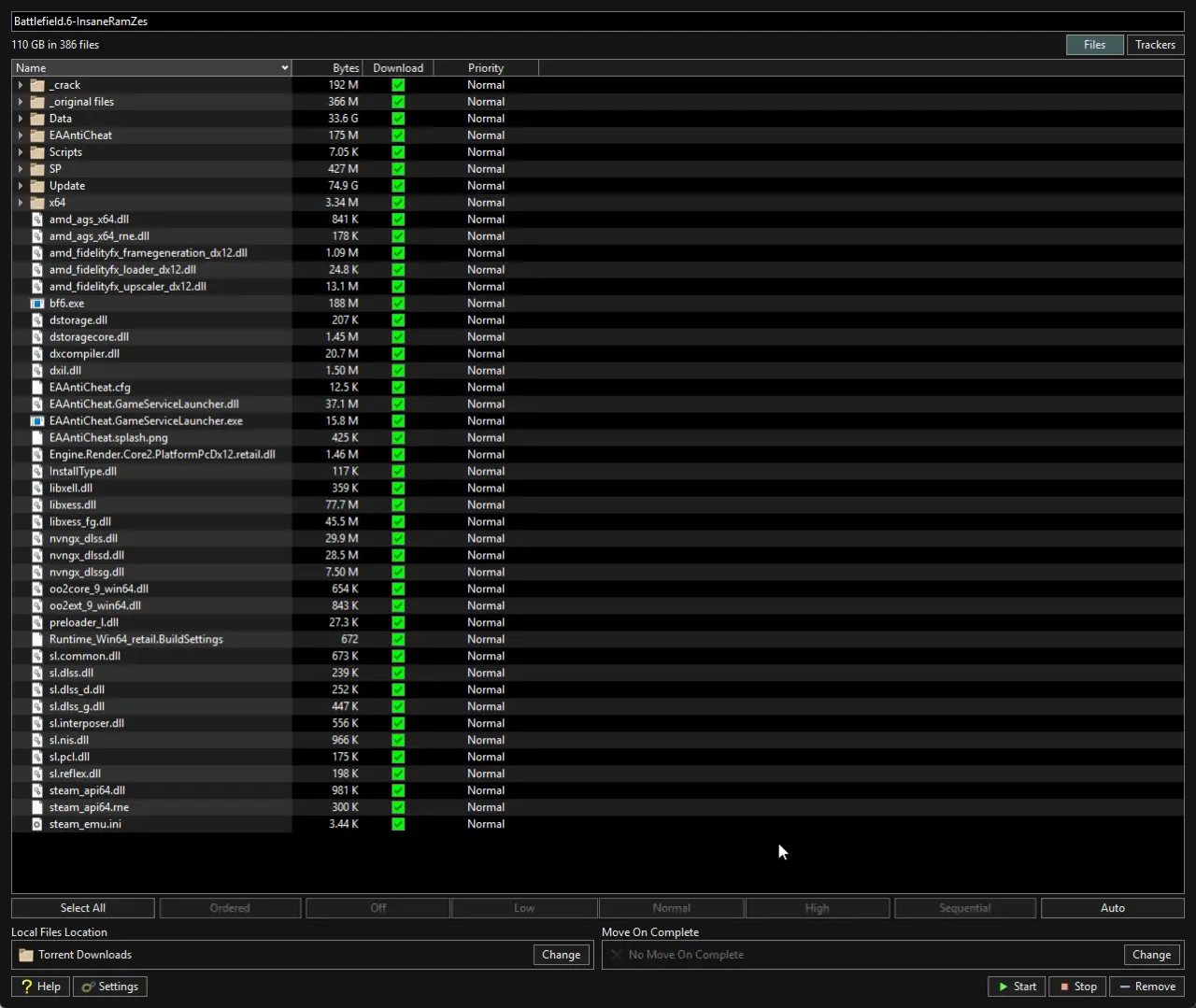Sort by the Bytes column header
Viewport: 1196px width, 1008px height.
click(x=327, y=68)
